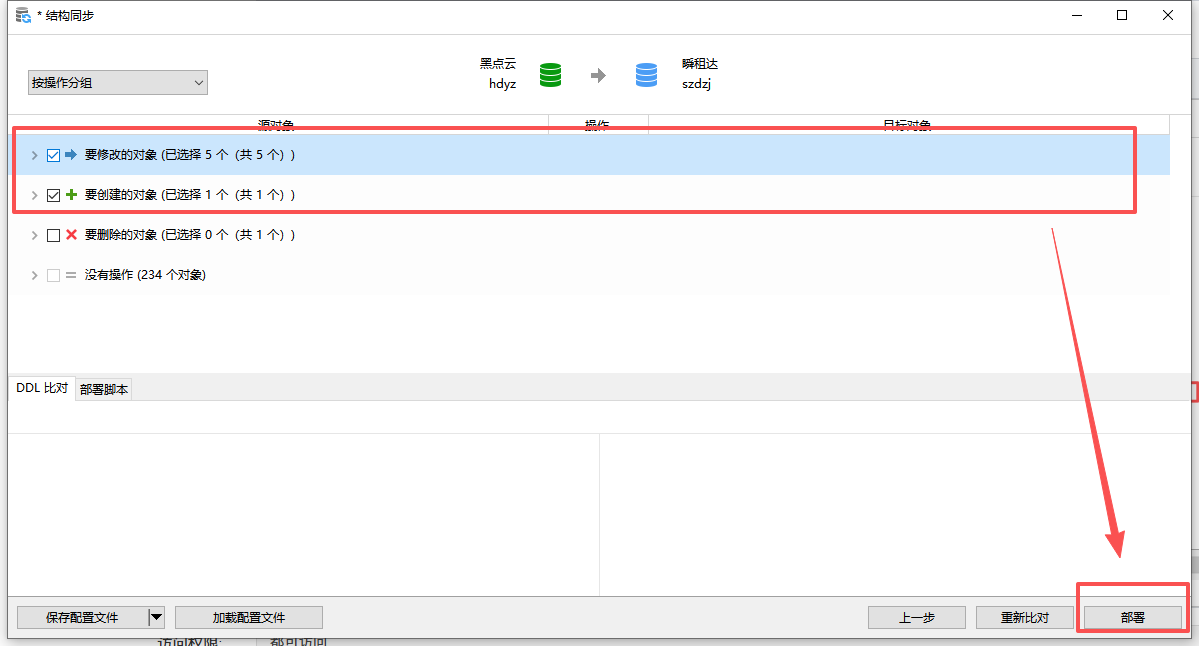Uncheck the 要创建的对象 checkbox

click(54, 195)
